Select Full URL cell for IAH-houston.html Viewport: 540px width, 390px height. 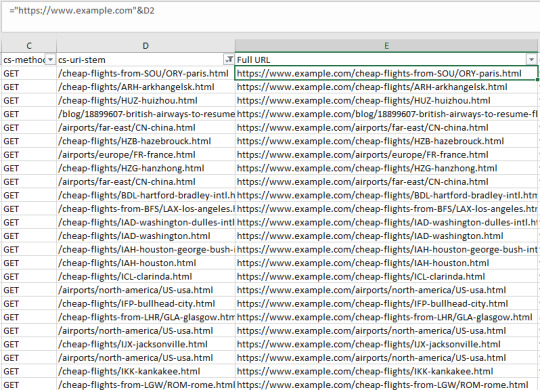[386, 263]
